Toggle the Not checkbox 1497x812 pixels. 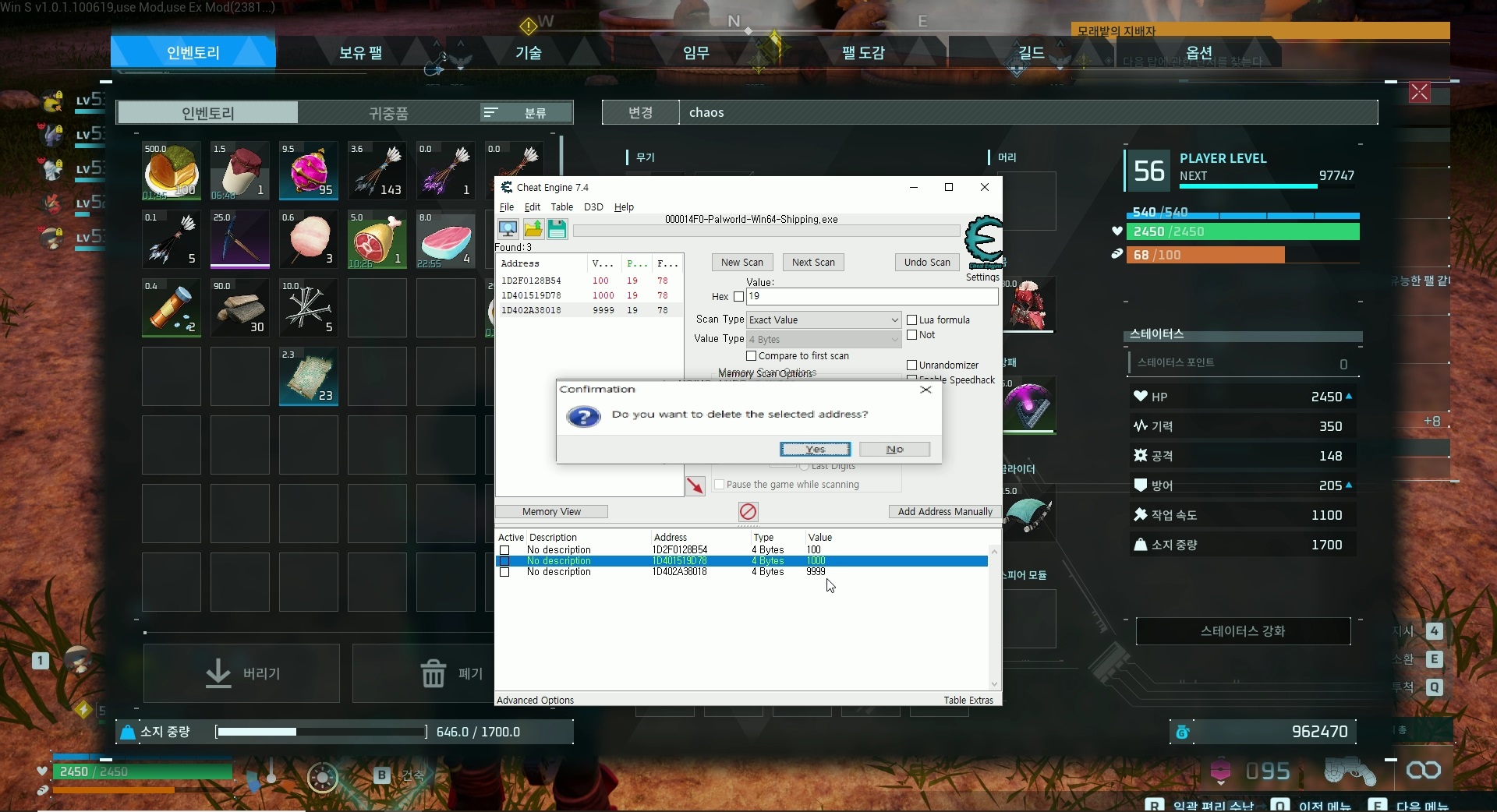point(911,335)
